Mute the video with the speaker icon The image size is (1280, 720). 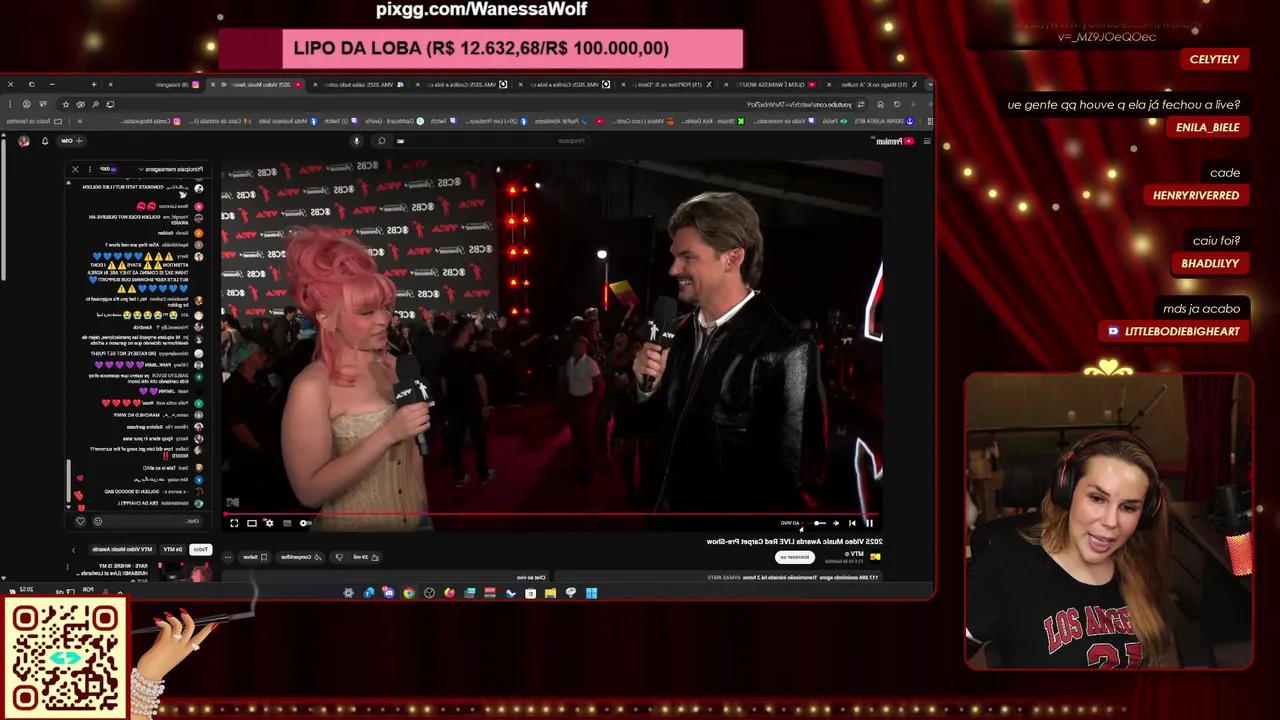[836, 523]
